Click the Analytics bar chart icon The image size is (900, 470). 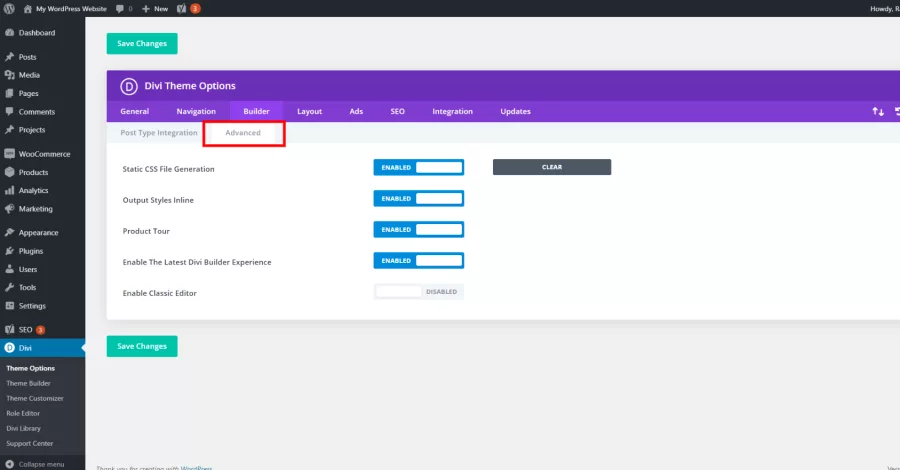[9, 191]
